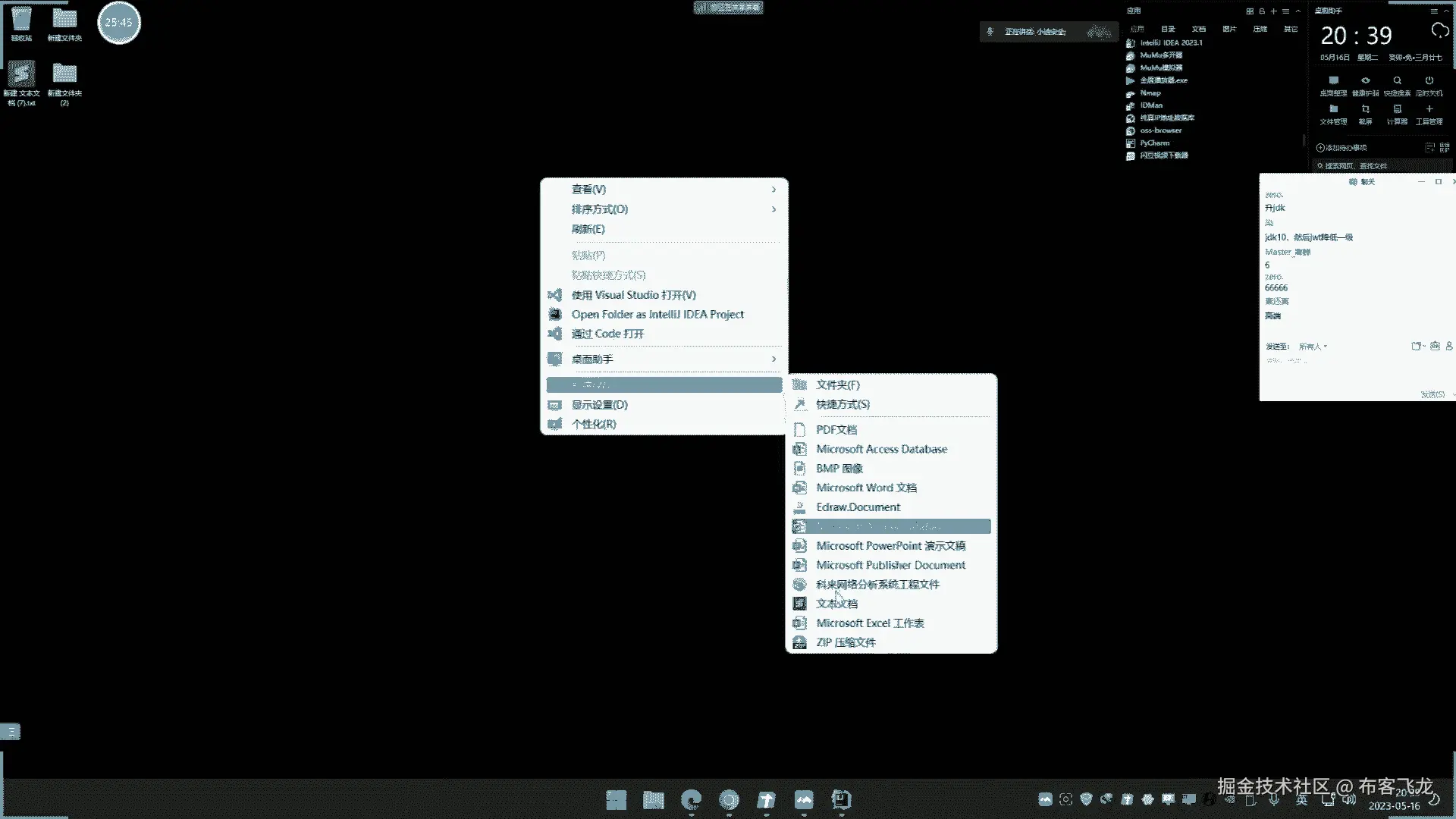
Task: Click 添加待办事项 add to-do link
Action: tap(1341, 148)
